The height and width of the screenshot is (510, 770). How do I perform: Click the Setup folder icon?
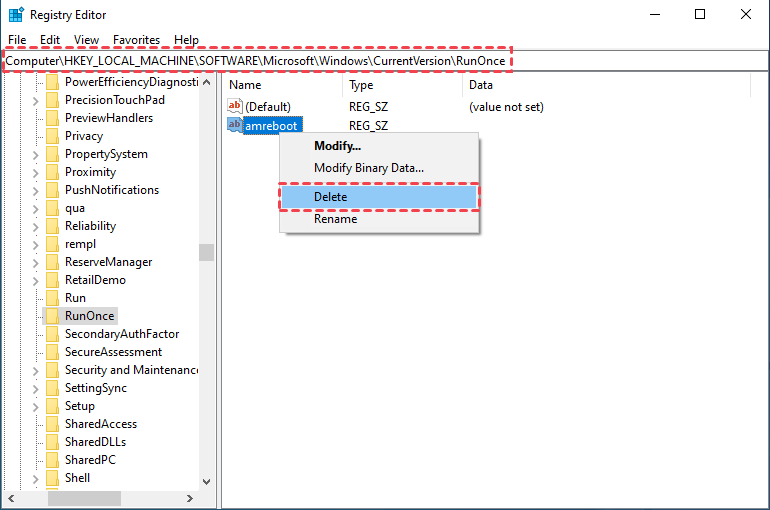click(x=53, y=406)
